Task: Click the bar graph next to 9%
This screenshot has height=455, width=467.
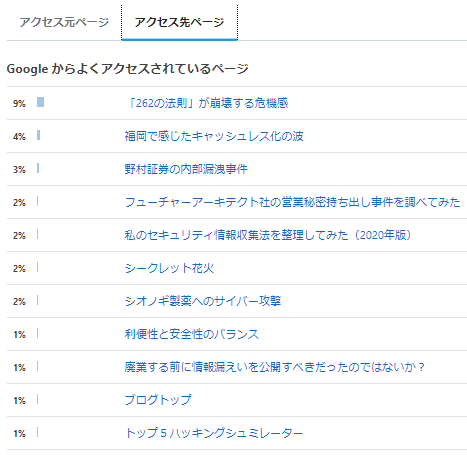Action: [x=40, y=102]
